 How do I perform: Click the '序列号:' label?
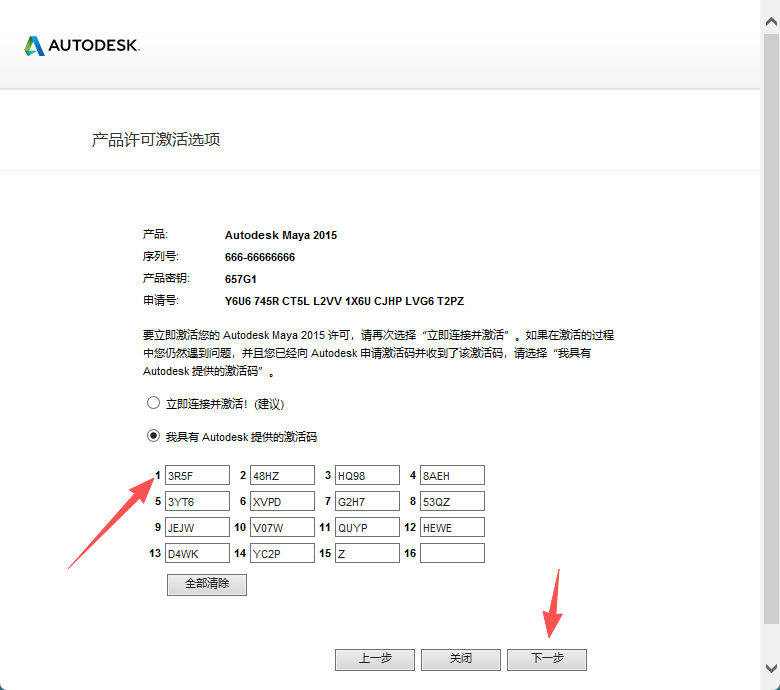click(161, 257)
